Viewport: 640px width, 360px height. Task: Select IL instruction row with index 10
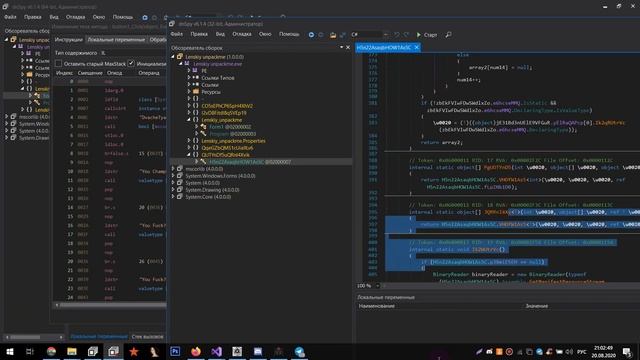[x=110, y=171]
